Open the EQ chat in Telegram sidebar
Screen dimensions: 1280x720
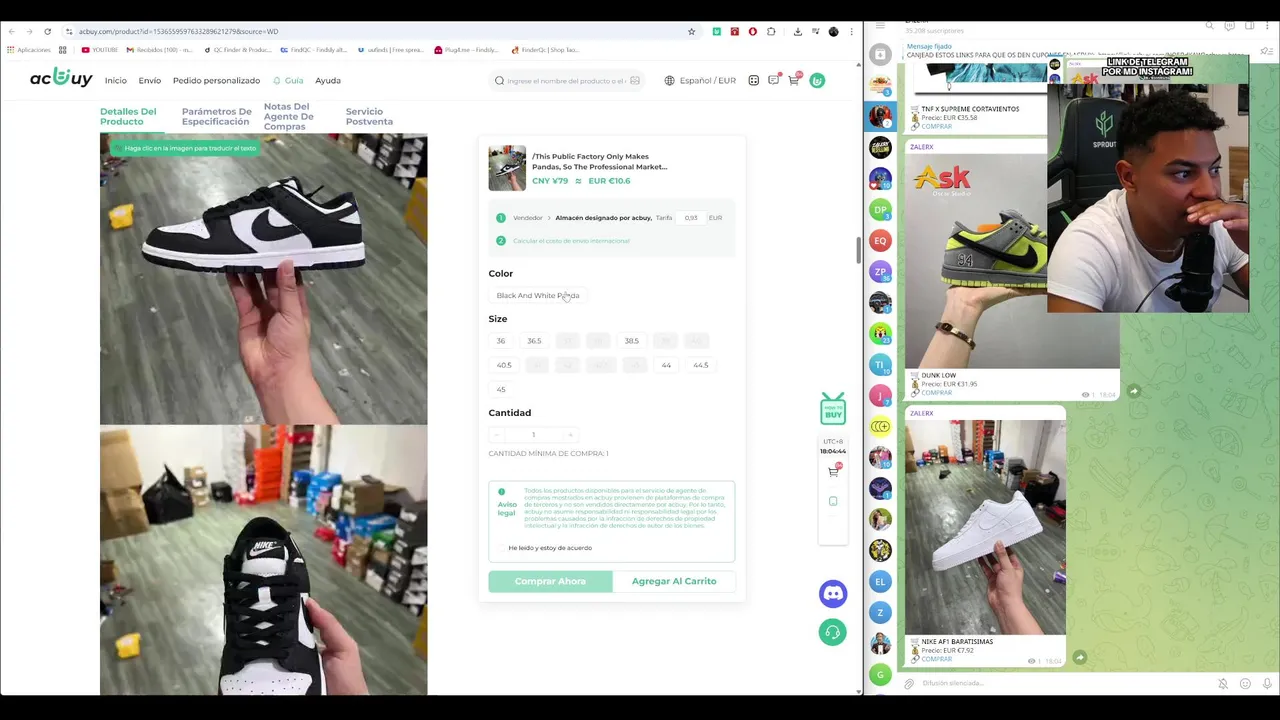[x=880, y=240]
